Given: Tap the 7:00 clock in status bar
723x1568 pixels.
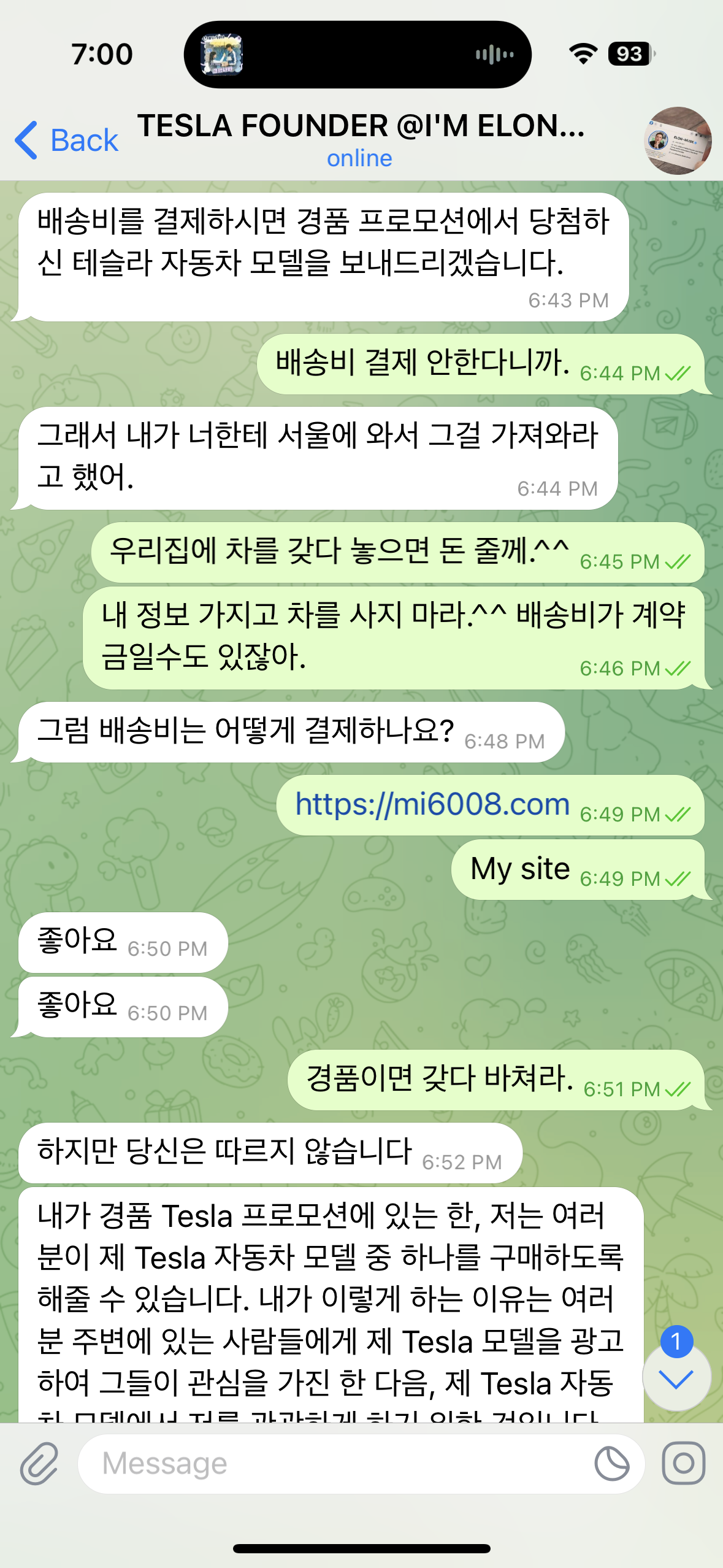Looking at the screenshot, I should pos(102,54).
